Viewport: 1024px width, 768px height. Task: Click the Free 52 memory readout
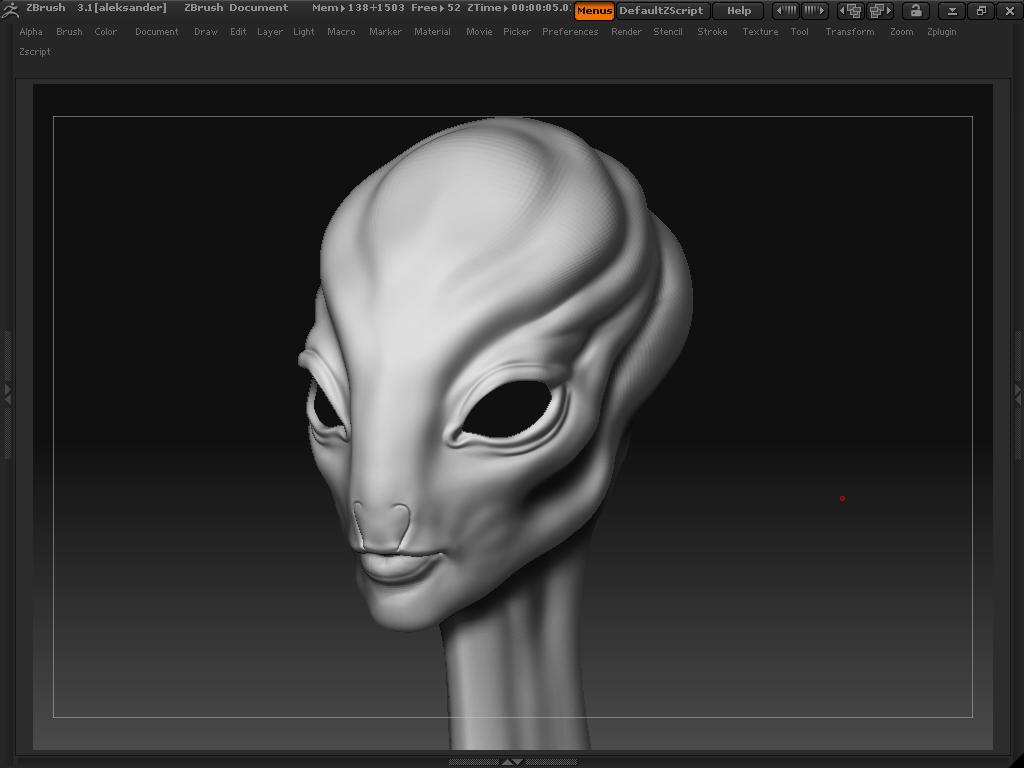pos(436,8)
